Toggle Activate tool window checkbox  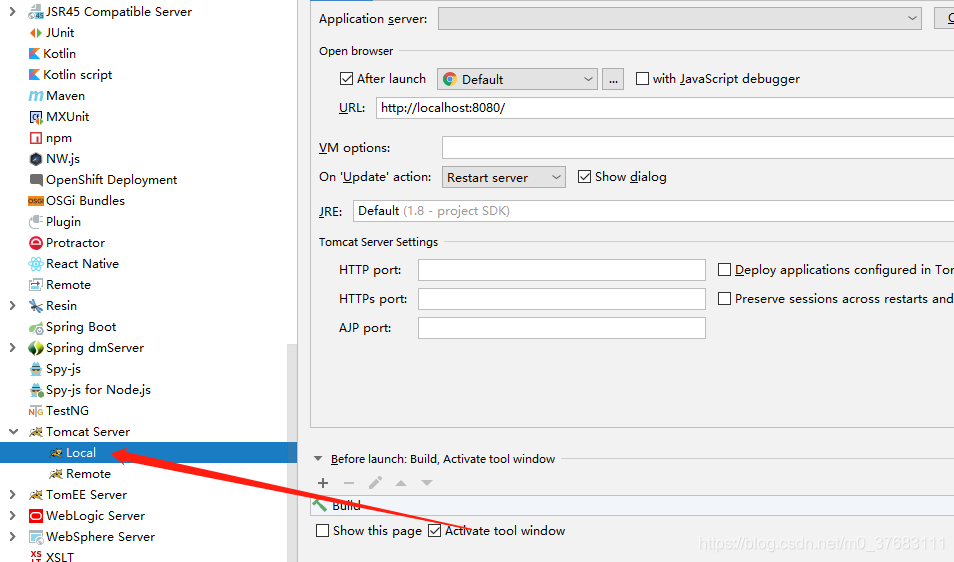tap(434, 530)
